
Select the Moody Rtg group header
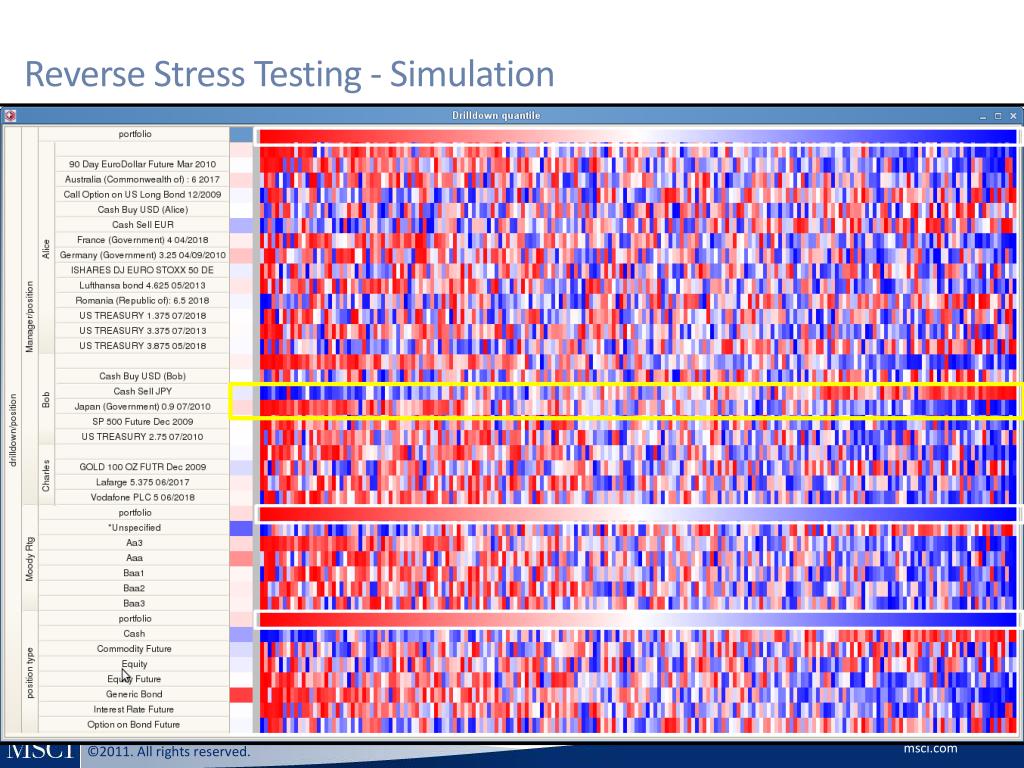coord(29,558)
